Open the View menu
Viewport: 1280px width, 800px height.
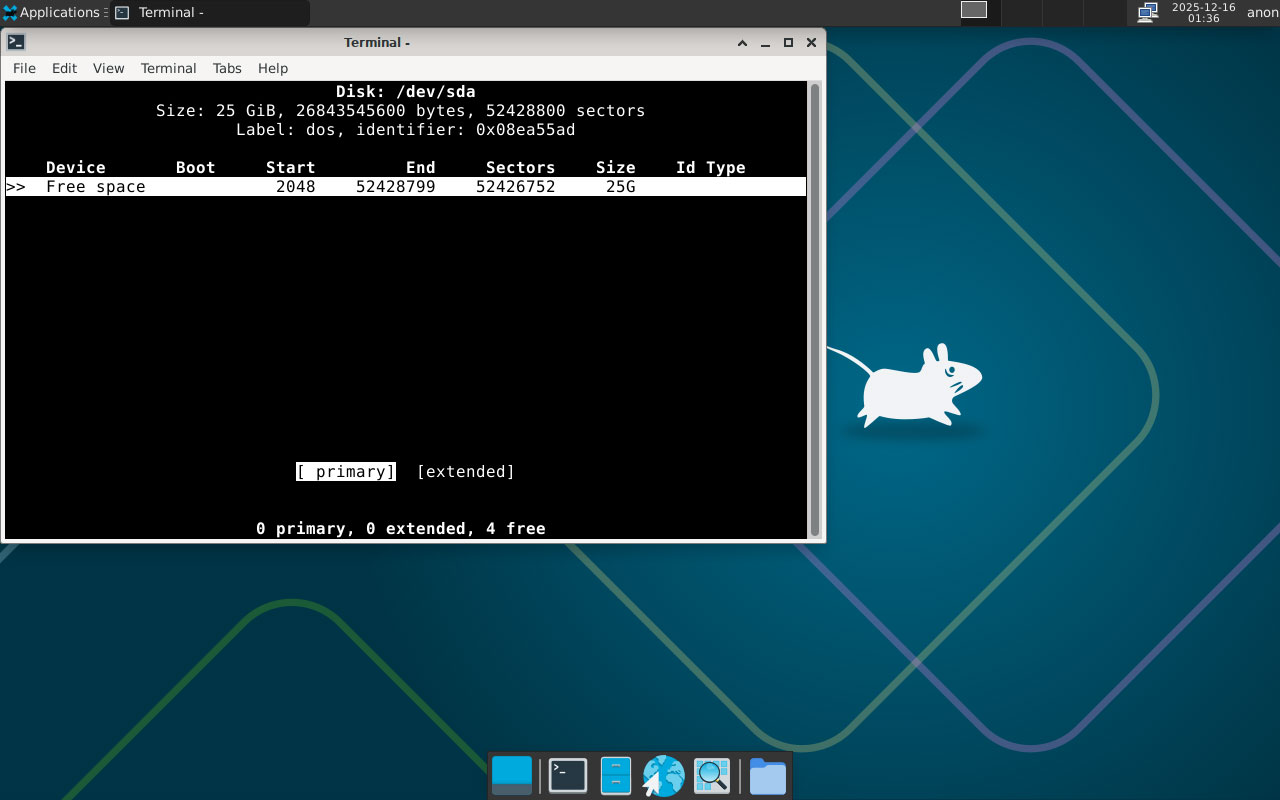(108, 68)
